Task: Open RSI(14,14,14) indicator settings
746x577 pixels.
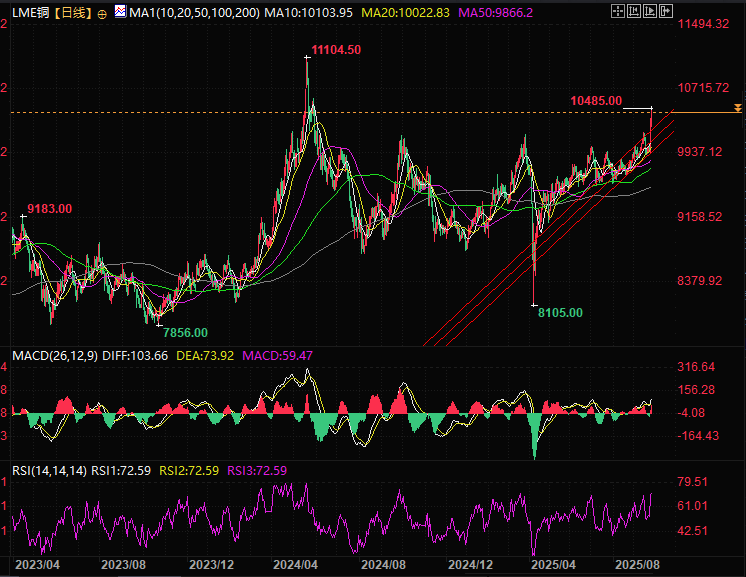Action: coord(49,471)
